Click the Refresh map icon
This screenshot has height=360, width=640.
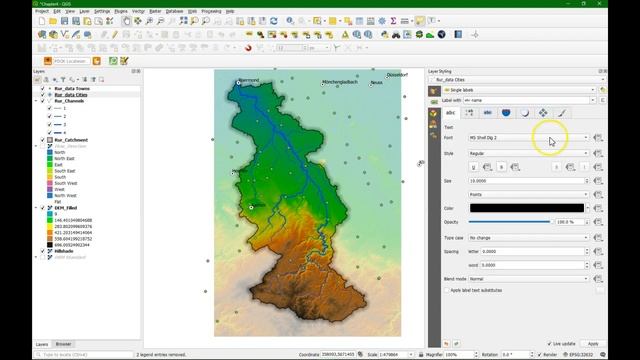pyautogui.click(x=274, y=21)
